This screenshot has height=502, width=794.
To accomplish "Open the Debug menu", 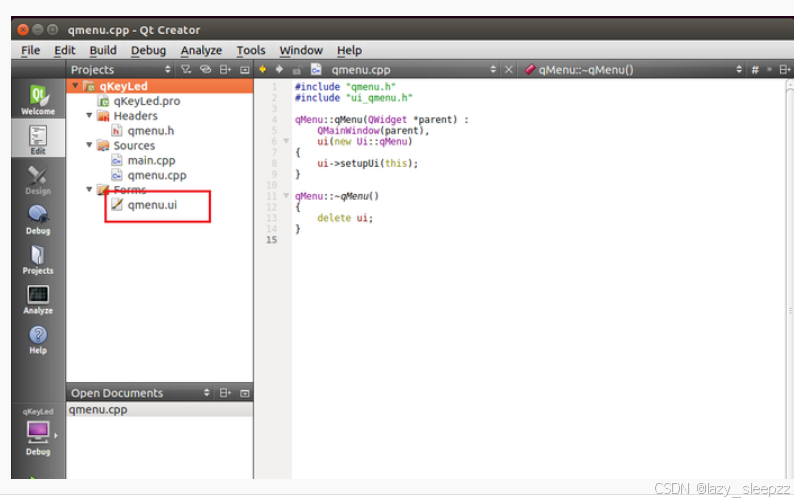I will [x=148, y=51].
